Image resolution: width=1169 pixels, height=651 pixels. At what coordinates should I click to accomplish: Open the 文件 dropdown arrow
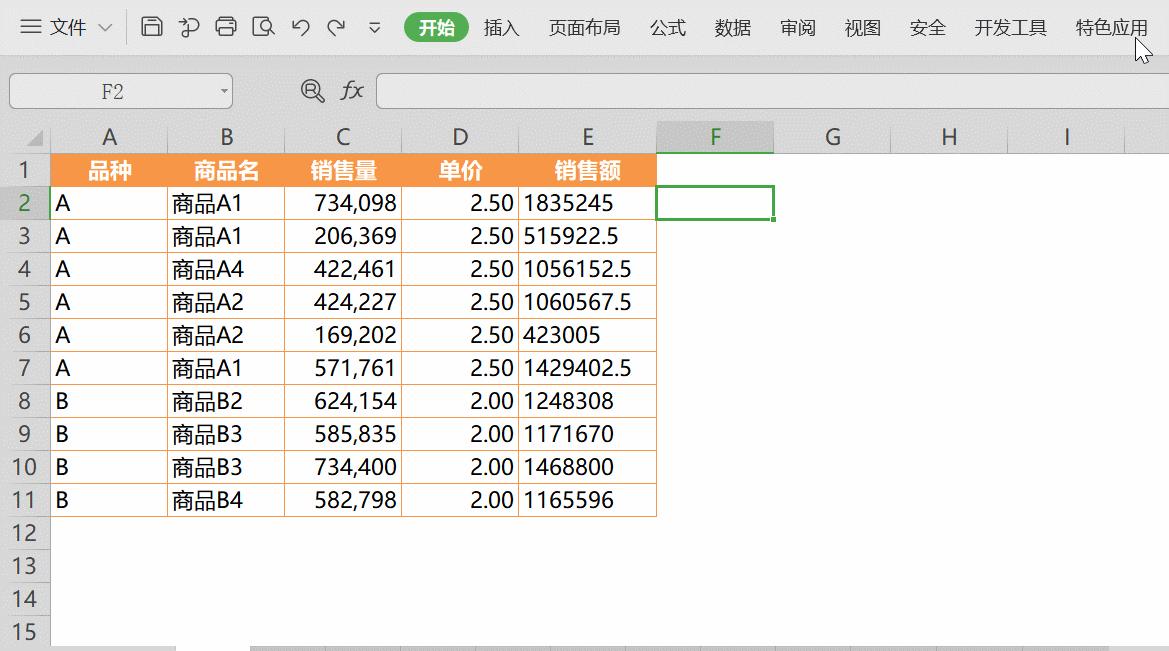click(x=103, y=27)
